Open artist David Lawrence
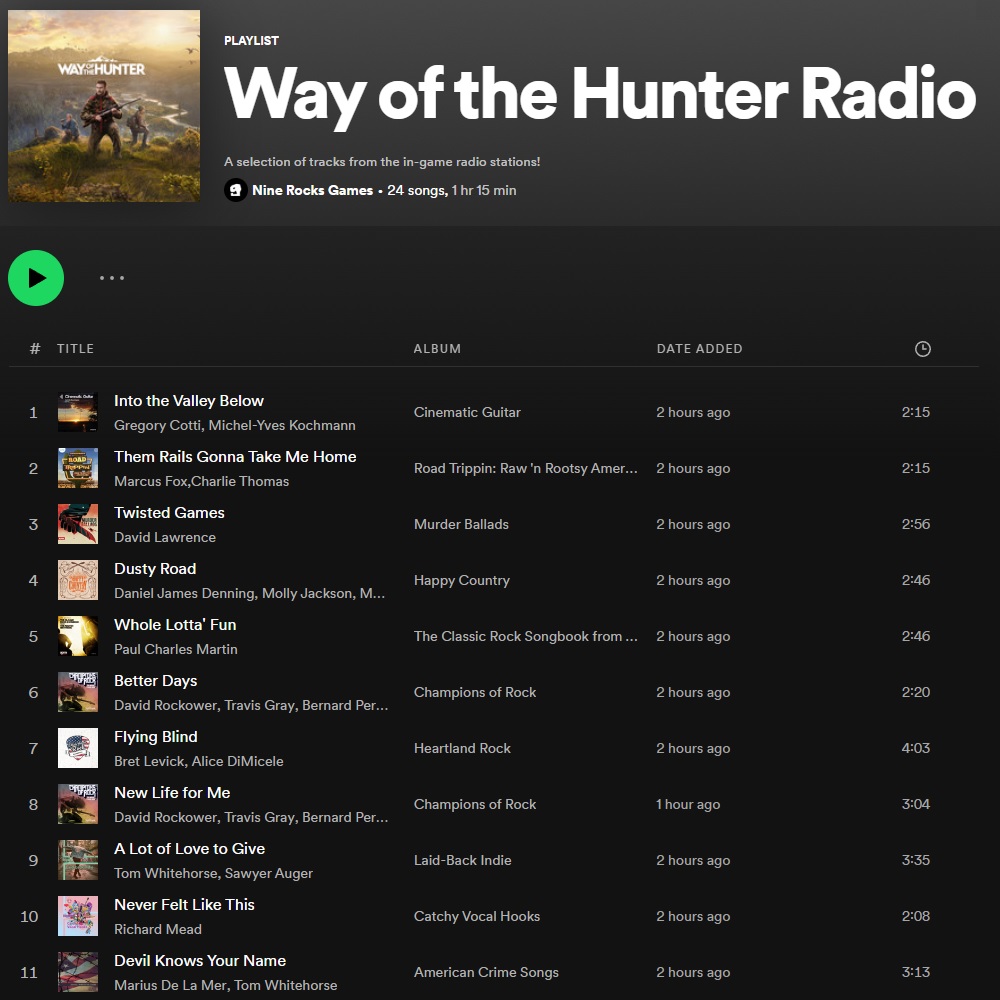1000x1000 pixels. [x=165, y=537]
